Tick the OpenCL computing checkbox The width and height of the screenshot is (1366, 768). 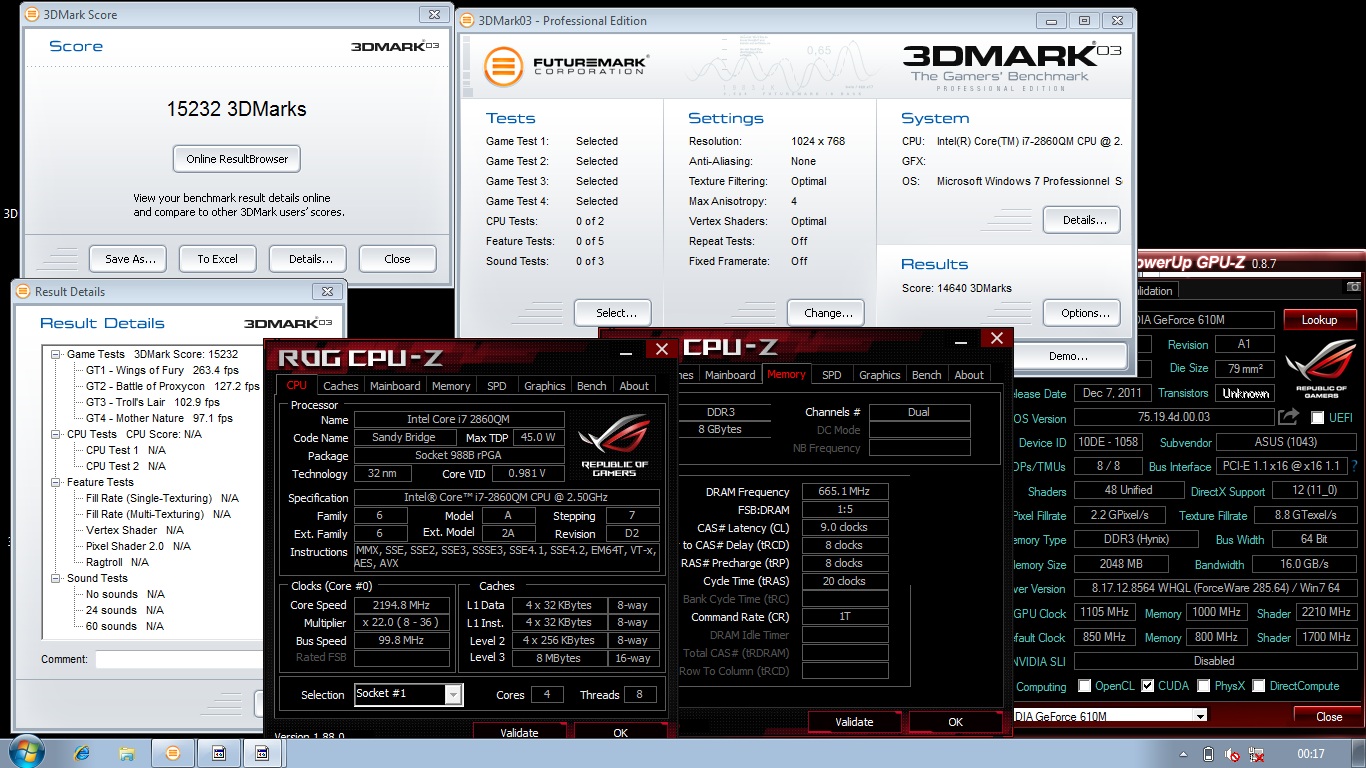click(x=1085, y=686)
